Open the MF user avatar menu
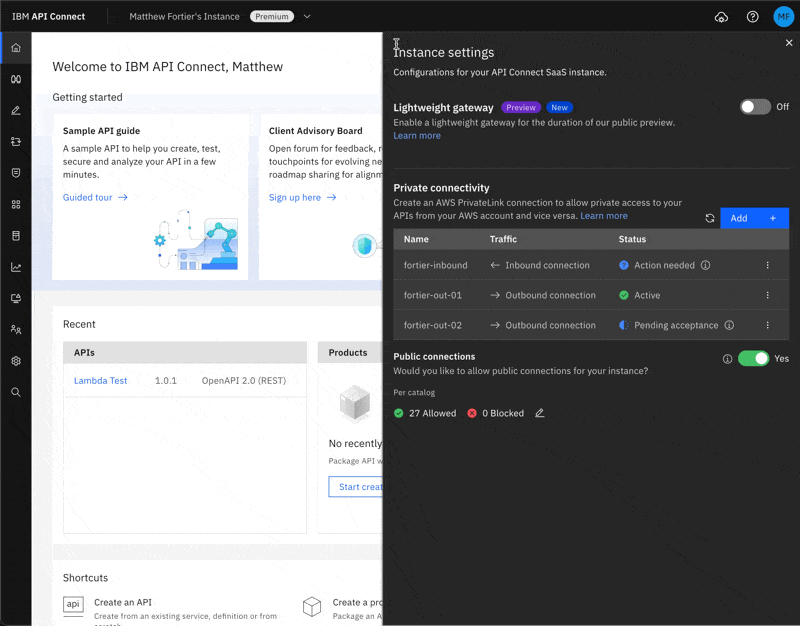Viewport: 800px width, 626px height. 783,17
